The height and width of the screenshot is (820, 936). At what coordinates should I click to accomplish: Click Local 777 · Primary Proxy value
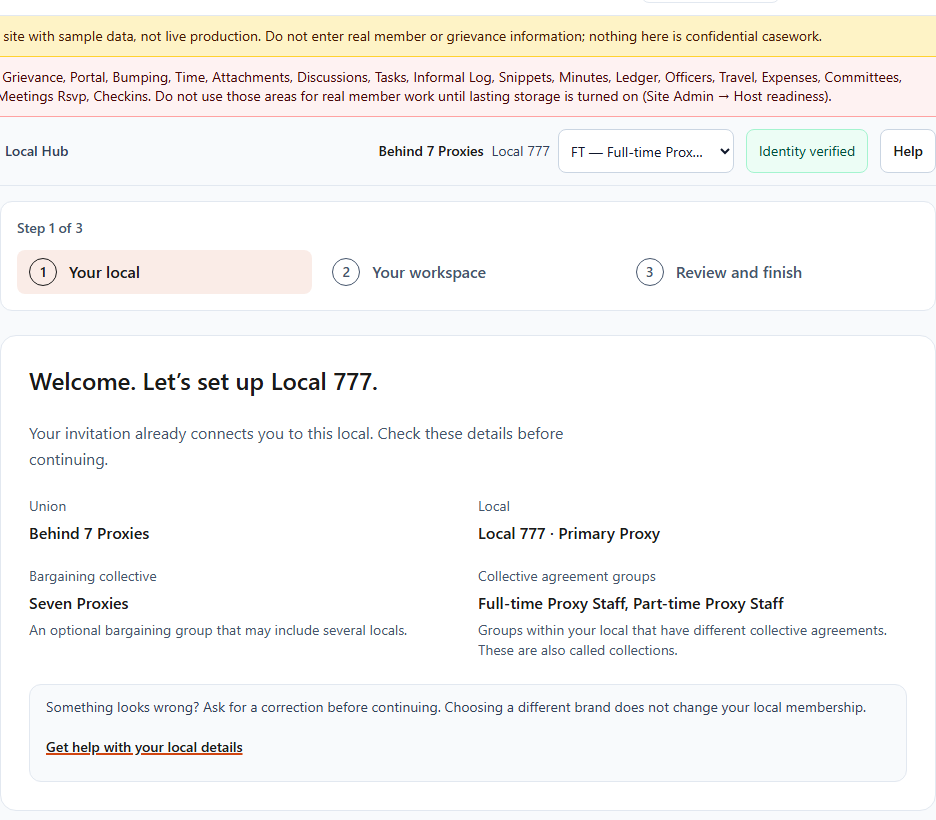[x=569, y=534]
